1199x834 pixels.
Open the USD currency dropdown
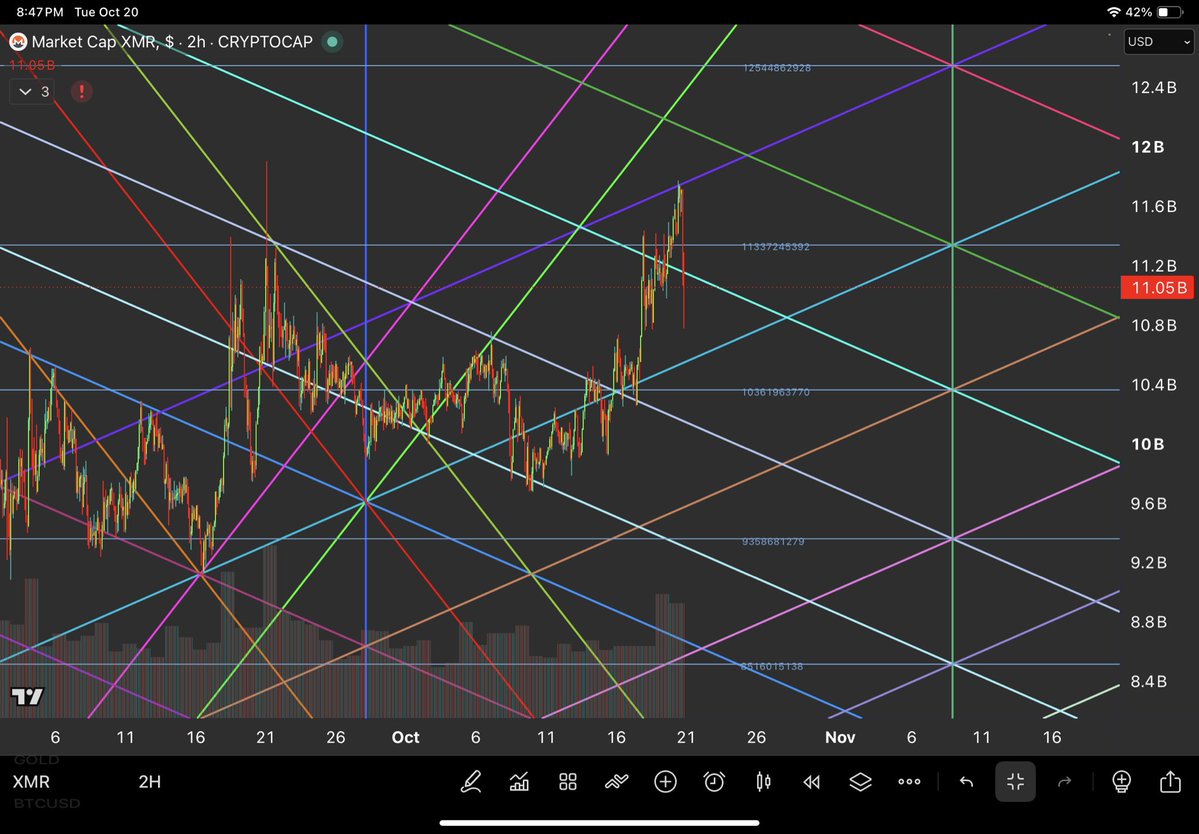pos(1158,41)
